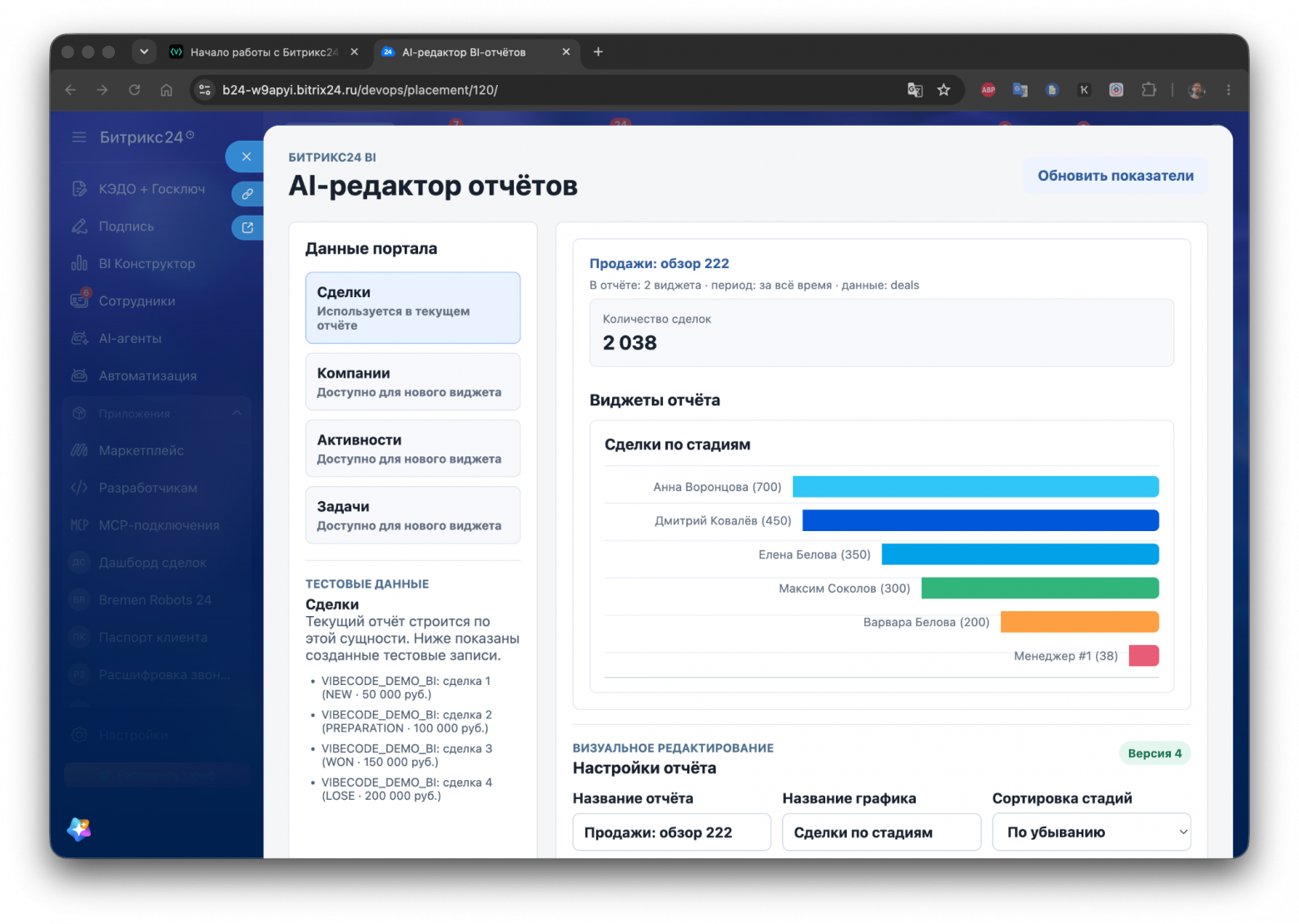The height and width of the screenshot is (924, 1299).
Task: Click the Продажи: обзор 222 report title
Action: click(659, 264)
